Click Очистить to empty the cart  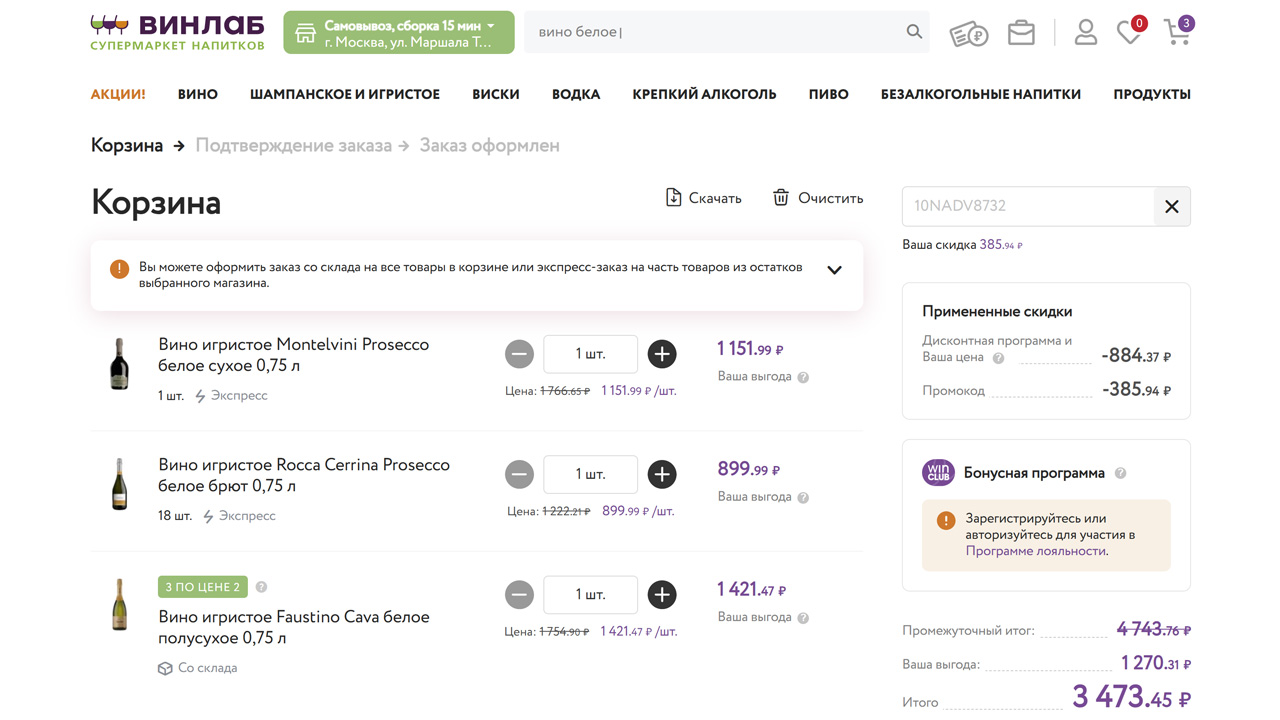[818, 198]
